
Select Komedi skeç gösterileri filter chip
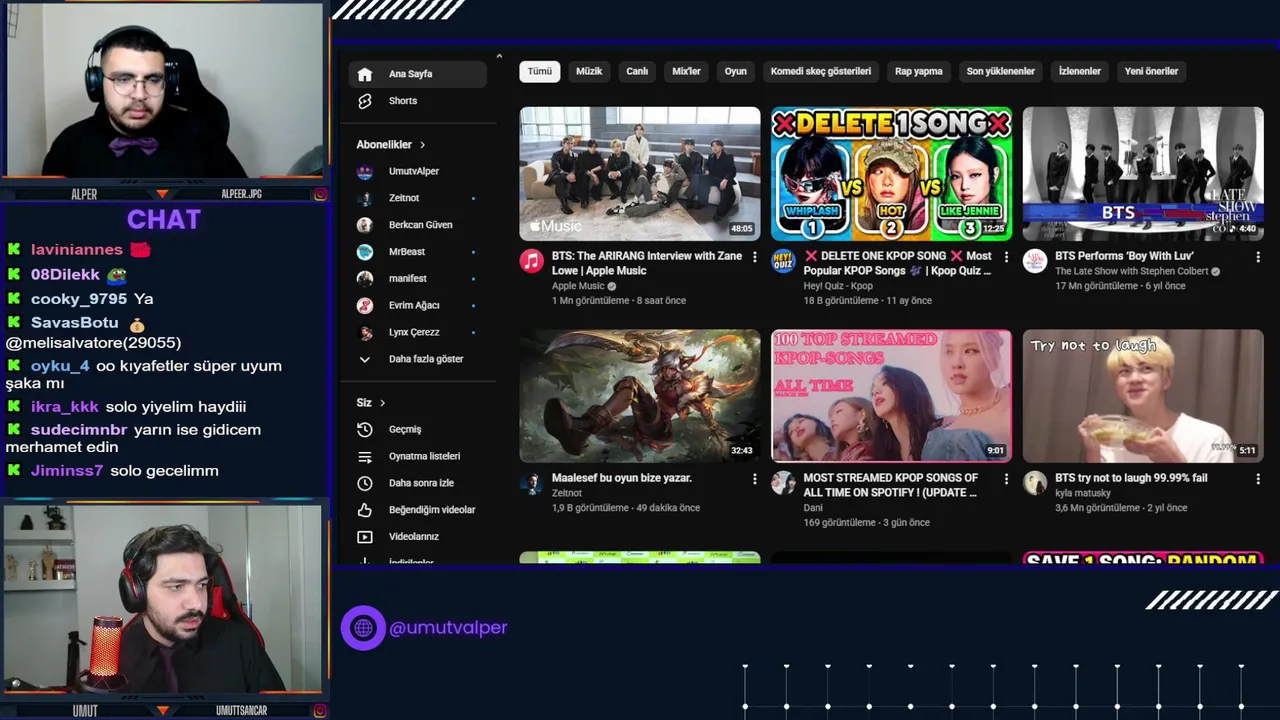(821, 71)
